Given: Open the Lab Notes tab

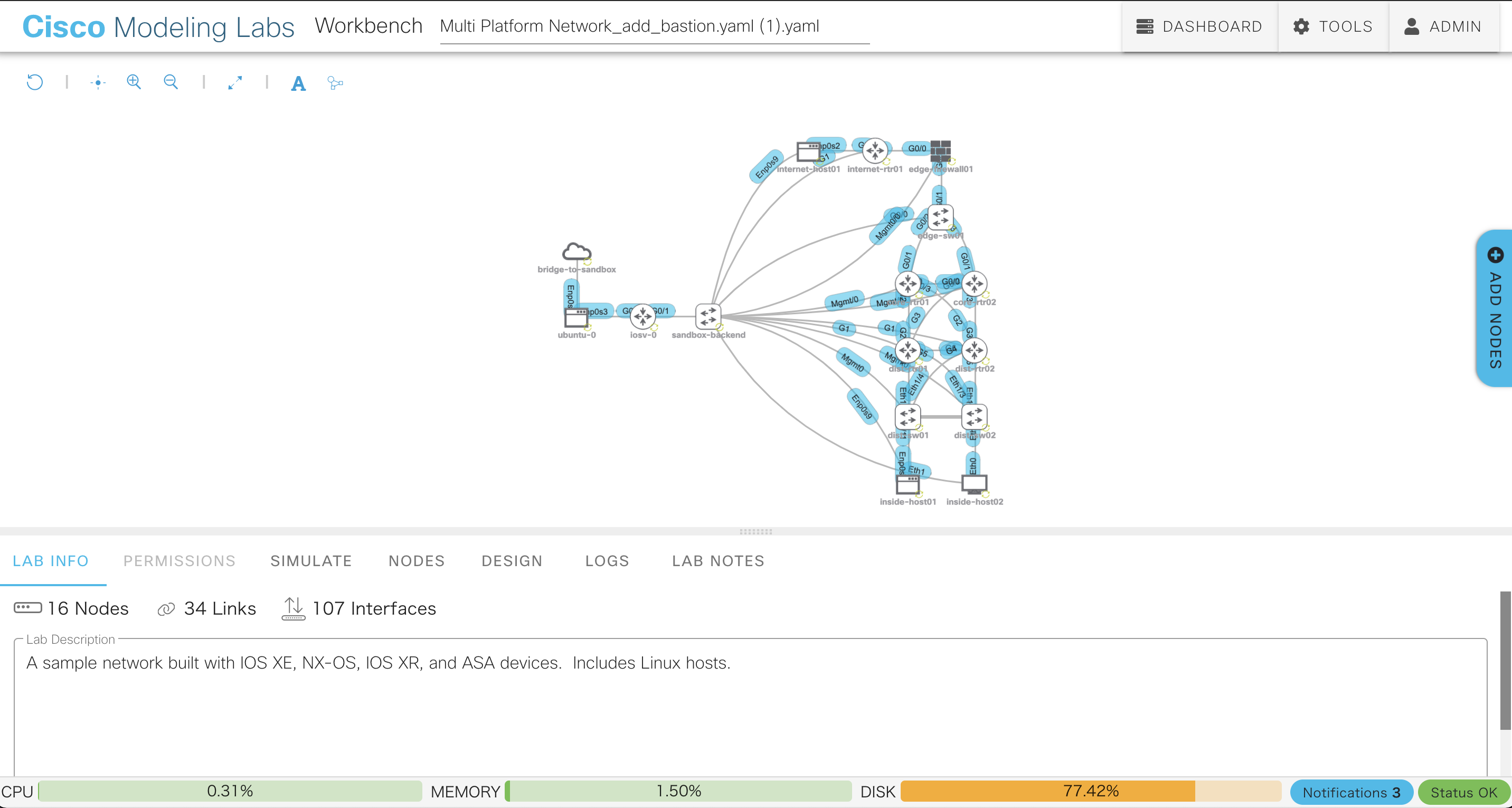Looking at the screenshot, I should tap(718, 561).
